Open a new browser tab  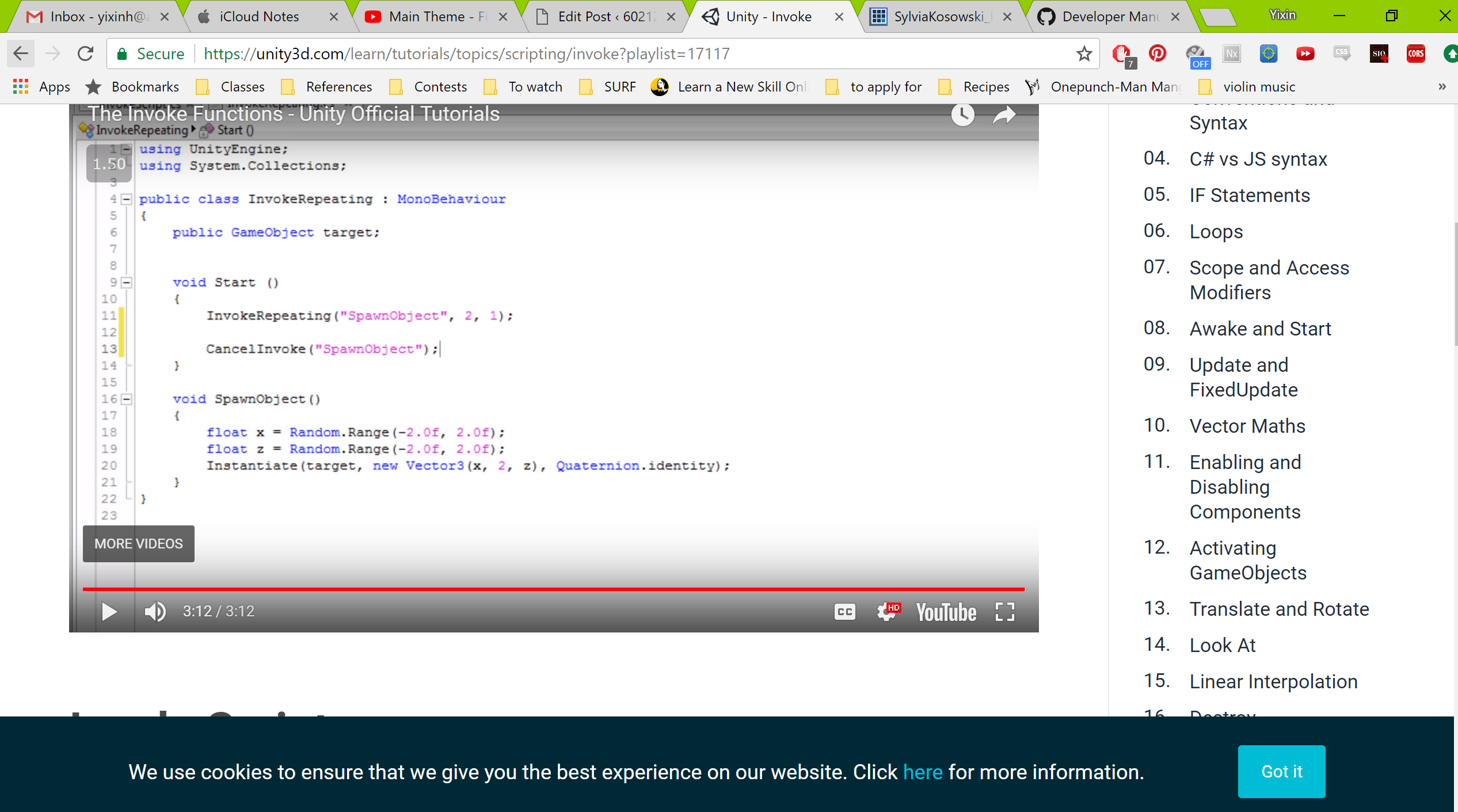(x=1217, y=17)
